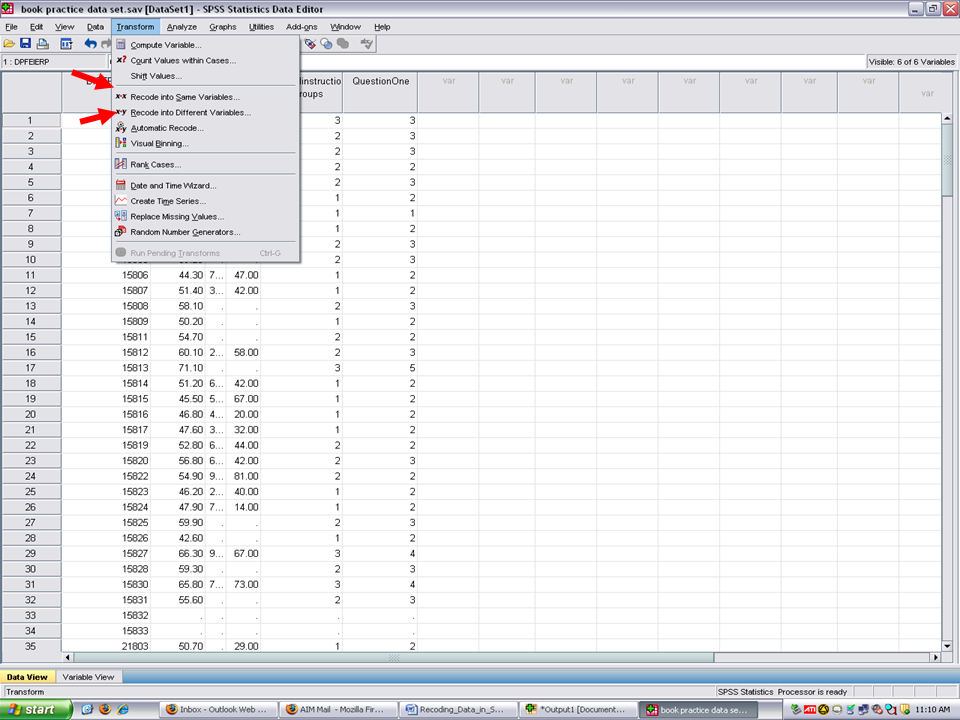Click the Date and Time Wizard icon
Screen dimensions: 960x720
pyautogui.click(x=121, y=185)
